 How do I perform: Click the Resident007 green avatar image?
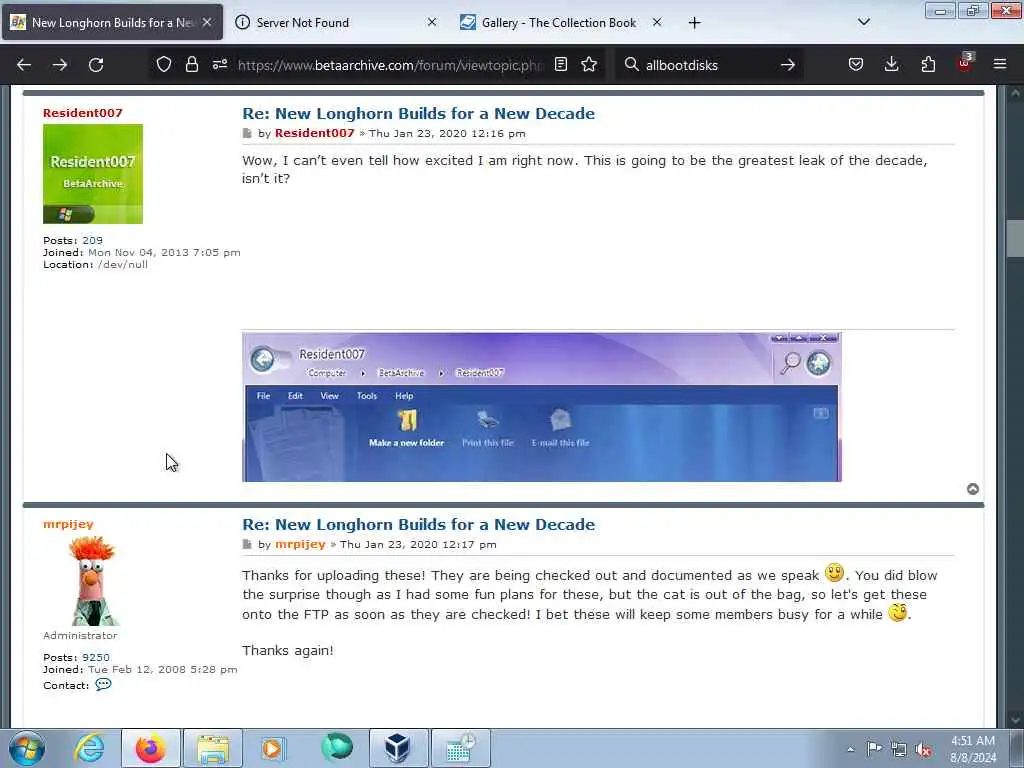point(93,174)
